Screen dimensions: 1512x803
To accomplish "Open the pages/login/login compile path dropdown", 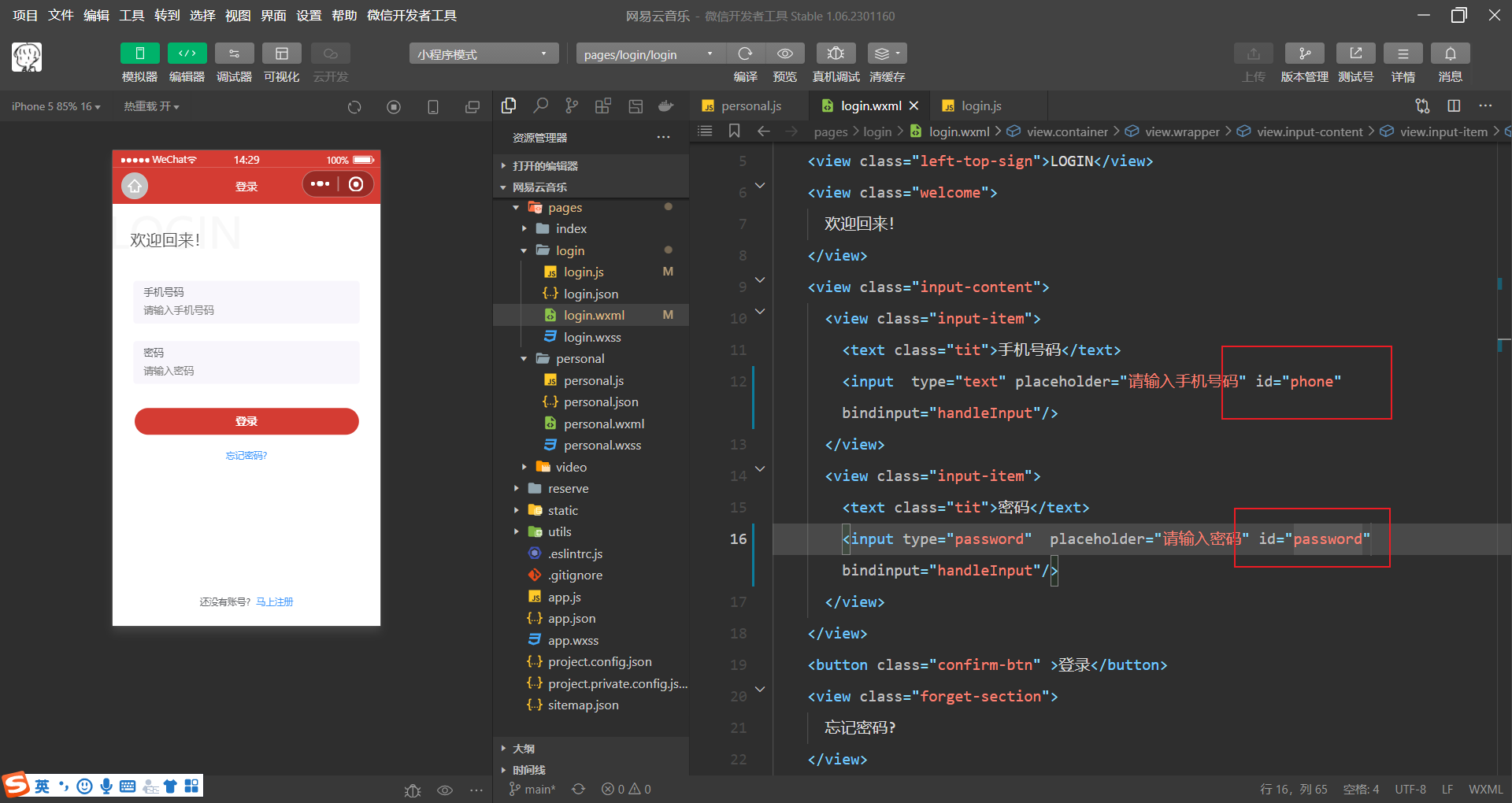I will [x=650, y=54].
